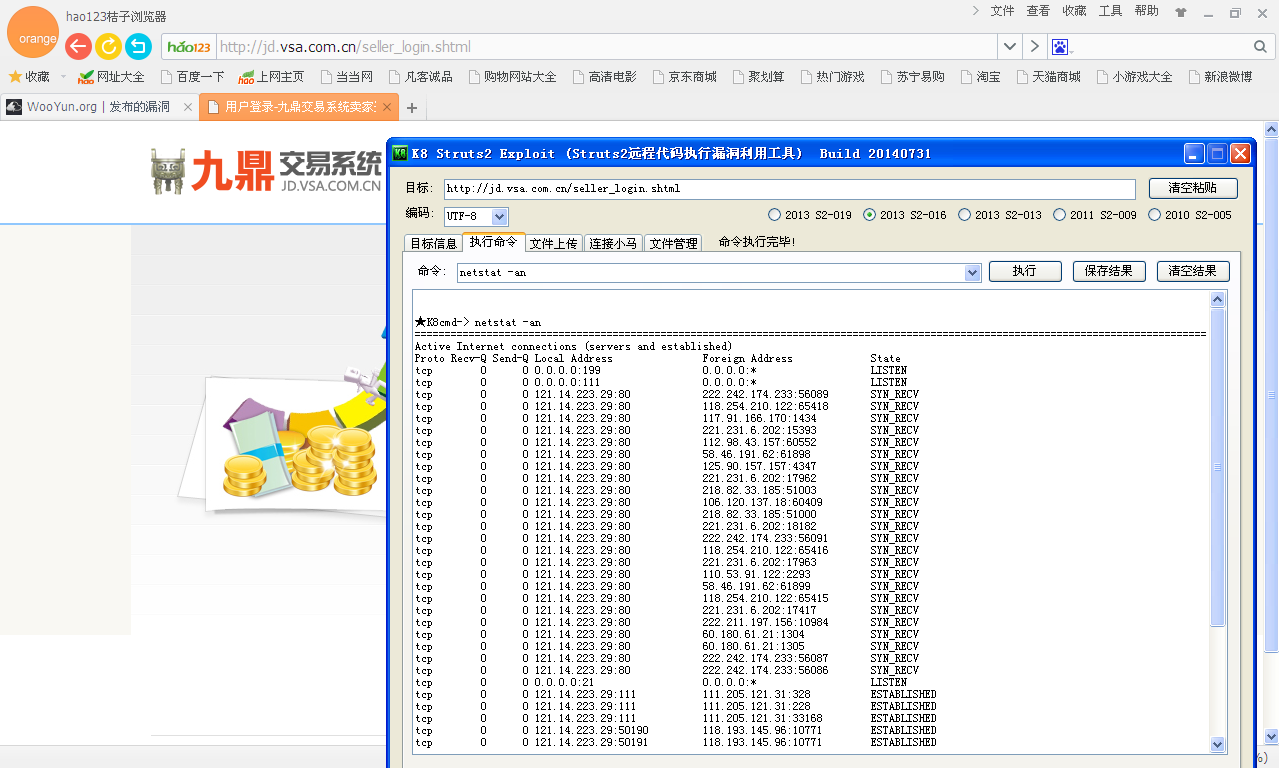1279x768 pixels.
Task: Open the 网址大全 bookmark
Action: click(111, 77)
